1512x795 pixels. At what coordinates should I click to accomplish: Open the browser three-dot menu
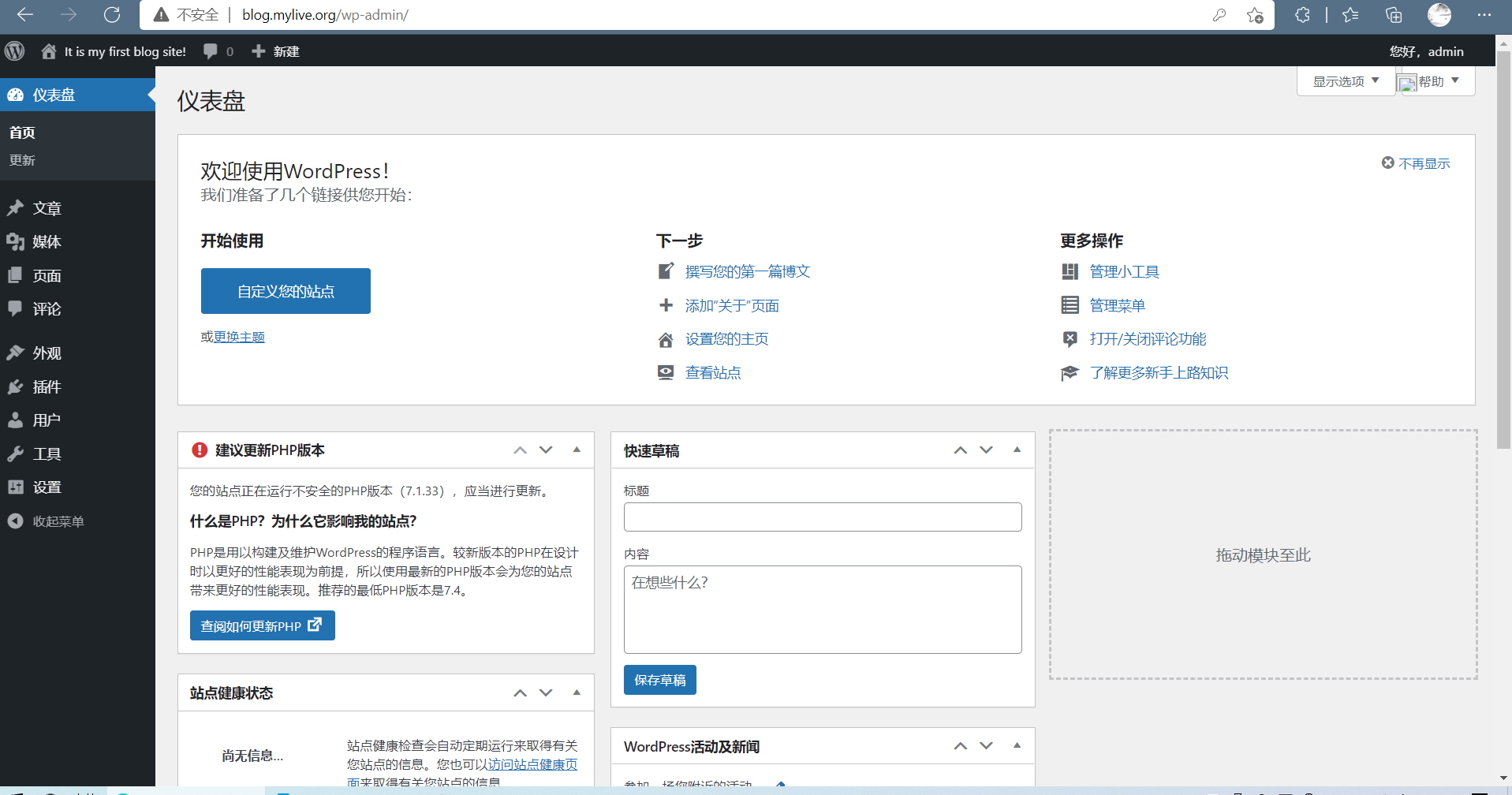[x=1484, y=14]
